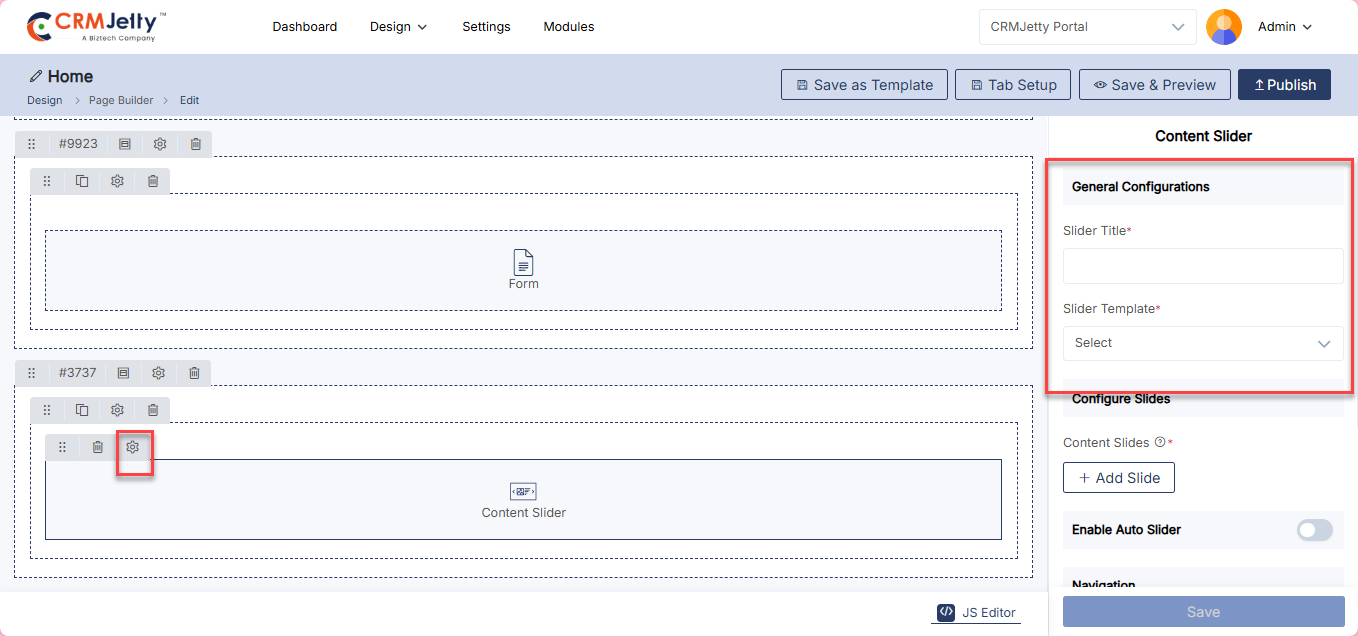Viewport: 1358px width, 636px height.
Task: Open the Slider Template select dropdown
Action: click(1202, 343)
